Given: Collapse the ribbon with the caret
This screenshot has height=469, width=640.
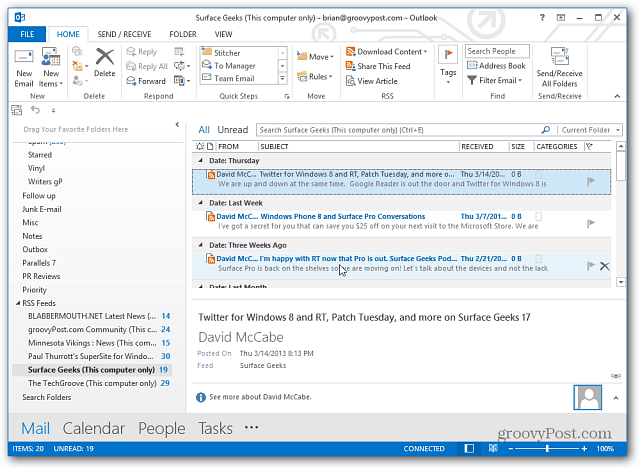Looking at the screenshot, I should (617, 96).
